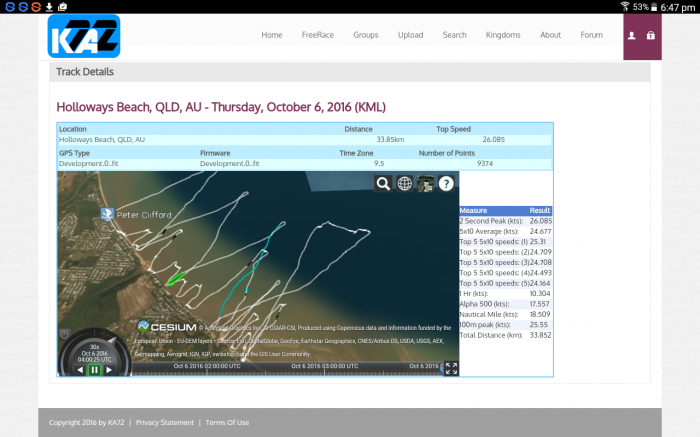Click the Peter Clifford windsurfer marker
This screenshot has width=700, height=437.
click(106, 214)
